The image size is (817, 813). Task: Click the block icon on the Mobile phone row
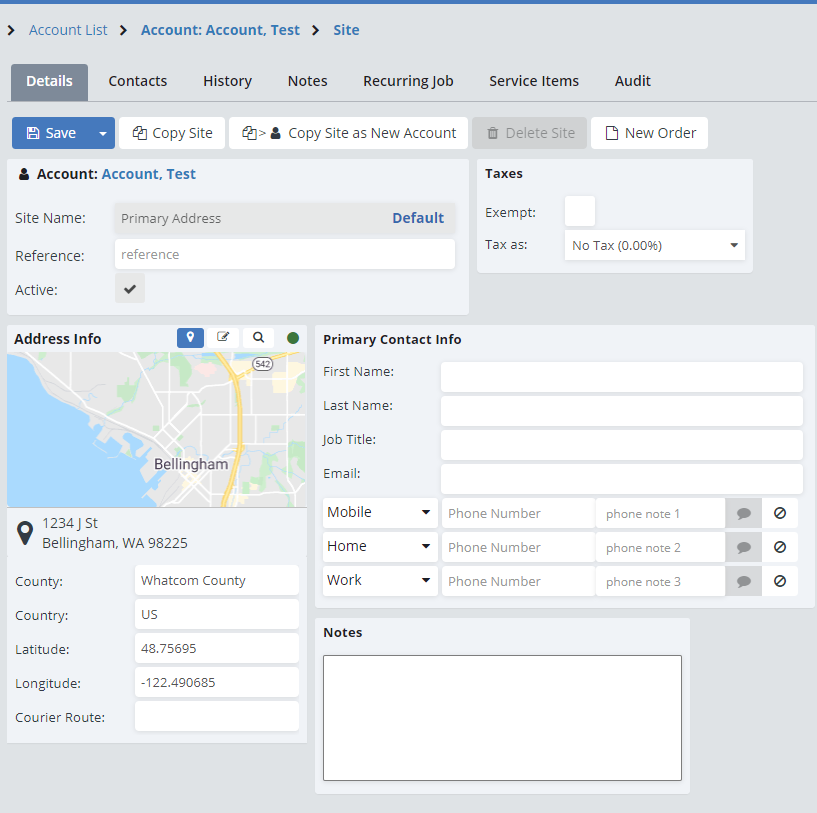click(780, 513)
